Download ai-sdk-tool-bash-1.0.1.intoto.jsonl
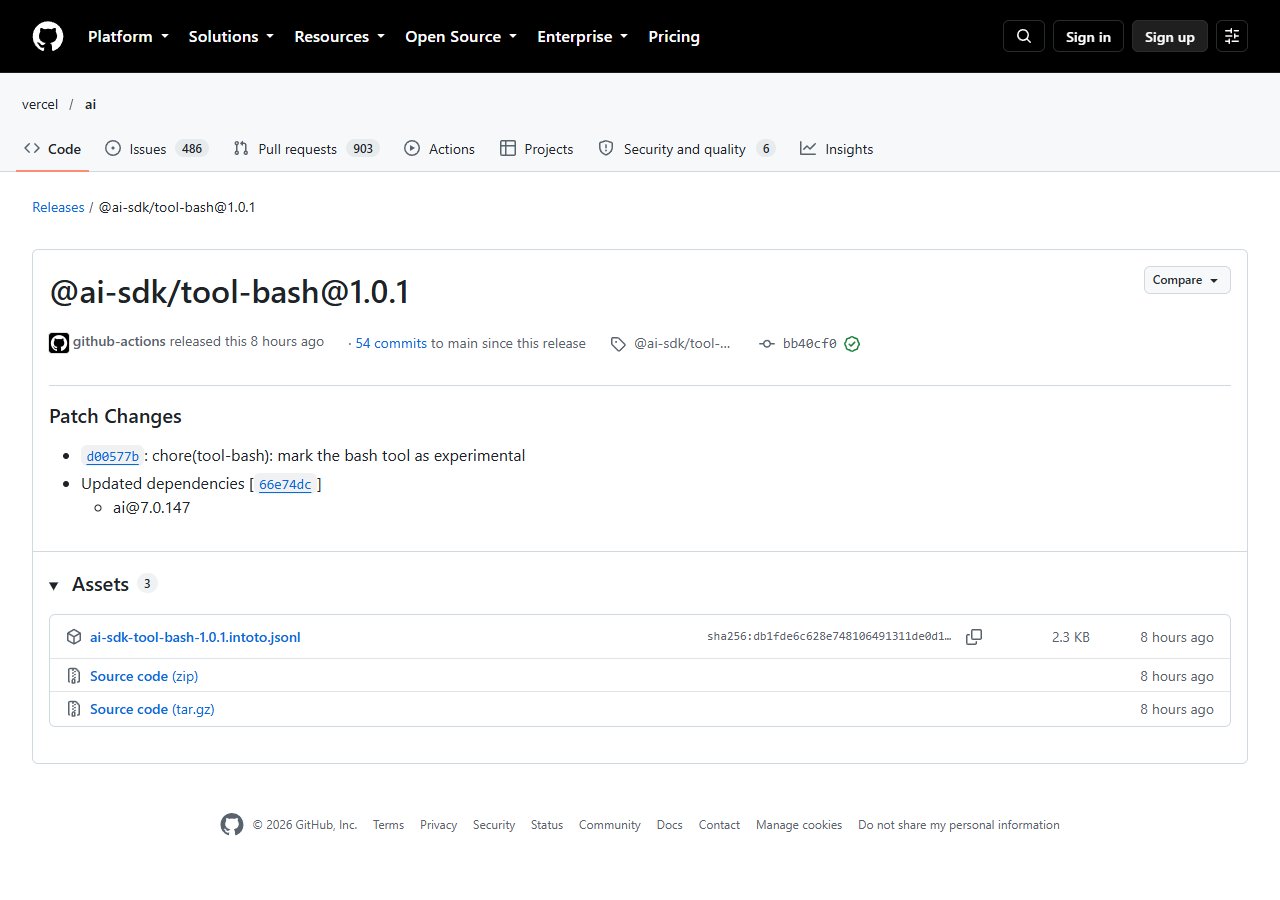The height and width of the screenshot is (900, 1280). 195,637
